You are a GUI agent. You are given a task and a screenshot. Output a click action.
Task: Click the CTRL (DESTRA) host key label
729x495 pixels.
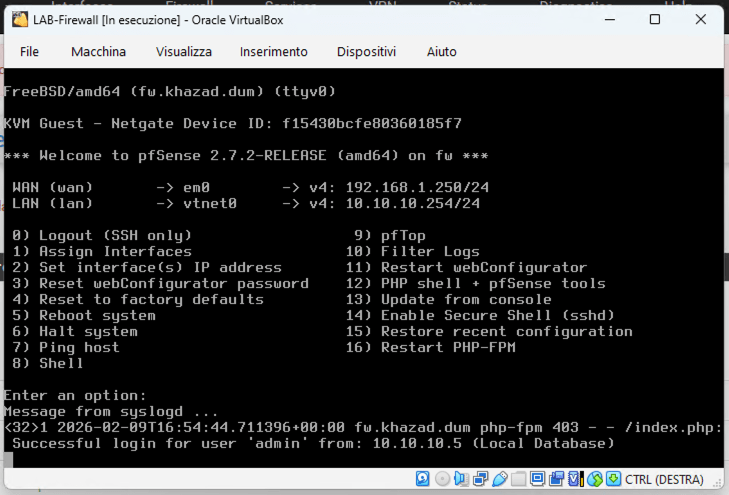664,479
